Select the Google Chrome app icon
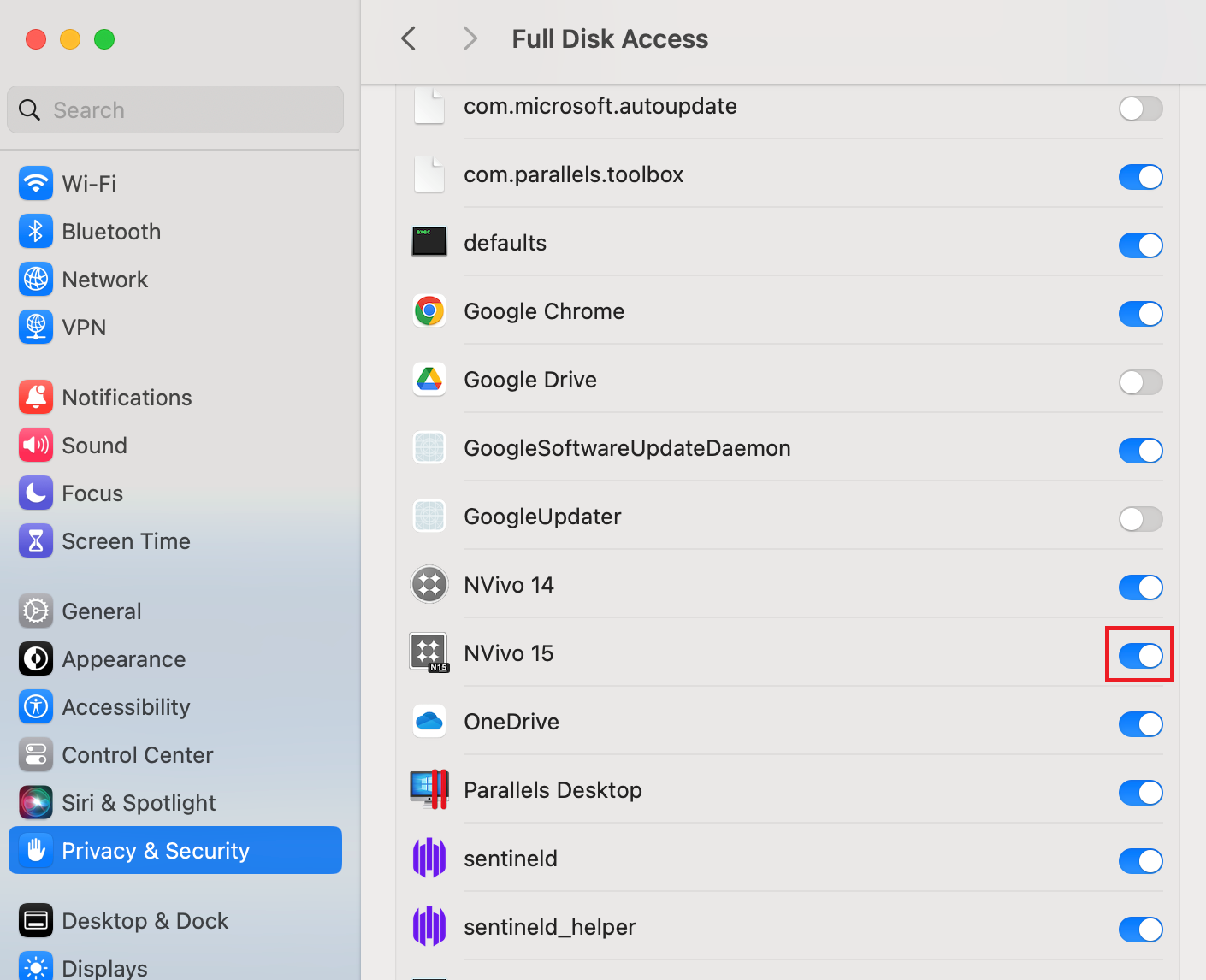This screenshot has height=980, width=1206. click(x=429, y=310)
